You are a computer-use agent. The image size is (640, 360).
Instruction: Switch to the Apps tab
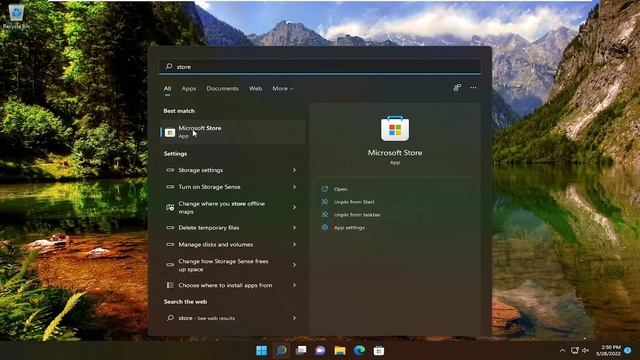coord(189,89)
